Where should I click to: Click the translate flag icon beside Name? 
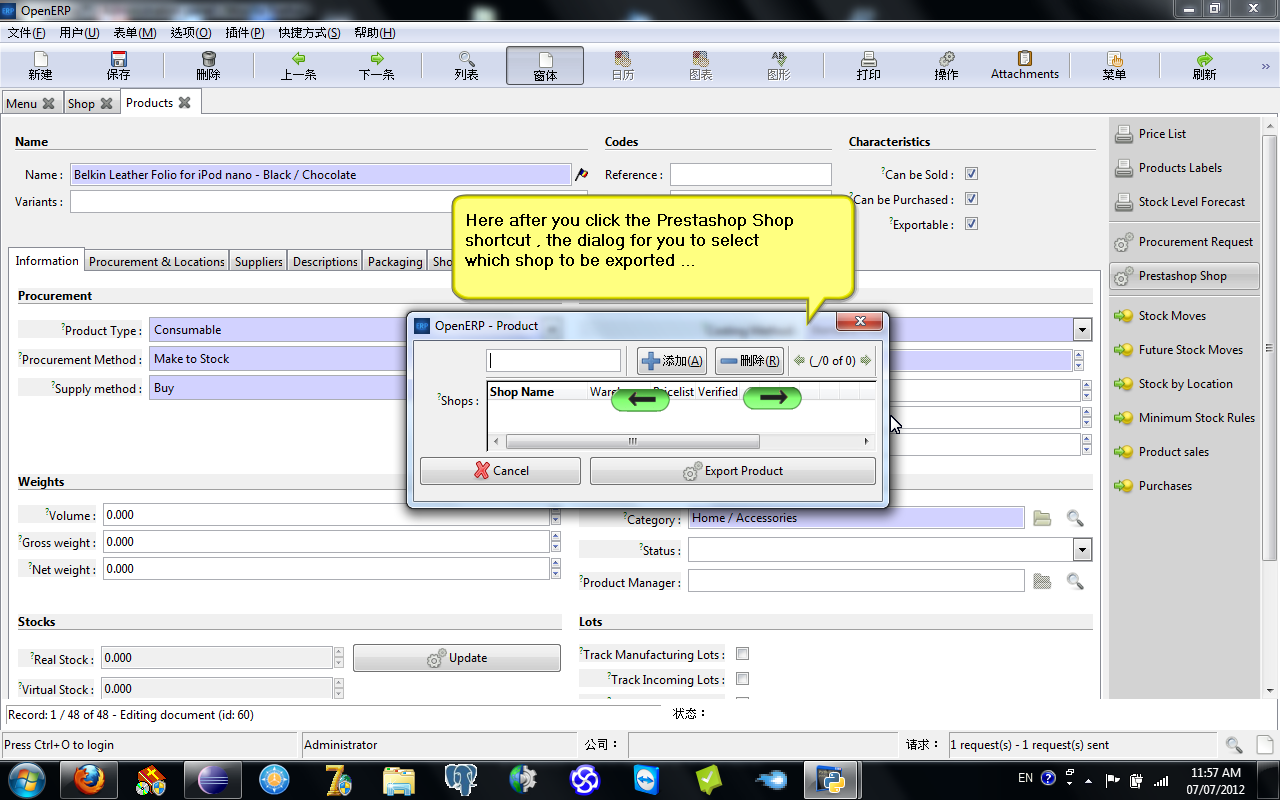point(581,175)
